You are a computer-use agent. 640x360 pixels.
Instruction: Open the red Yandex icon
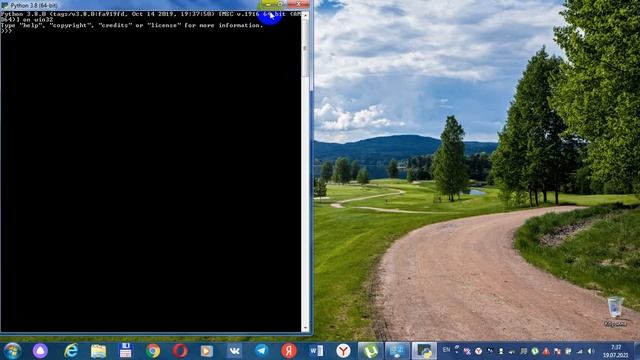(x=289, y=351)
